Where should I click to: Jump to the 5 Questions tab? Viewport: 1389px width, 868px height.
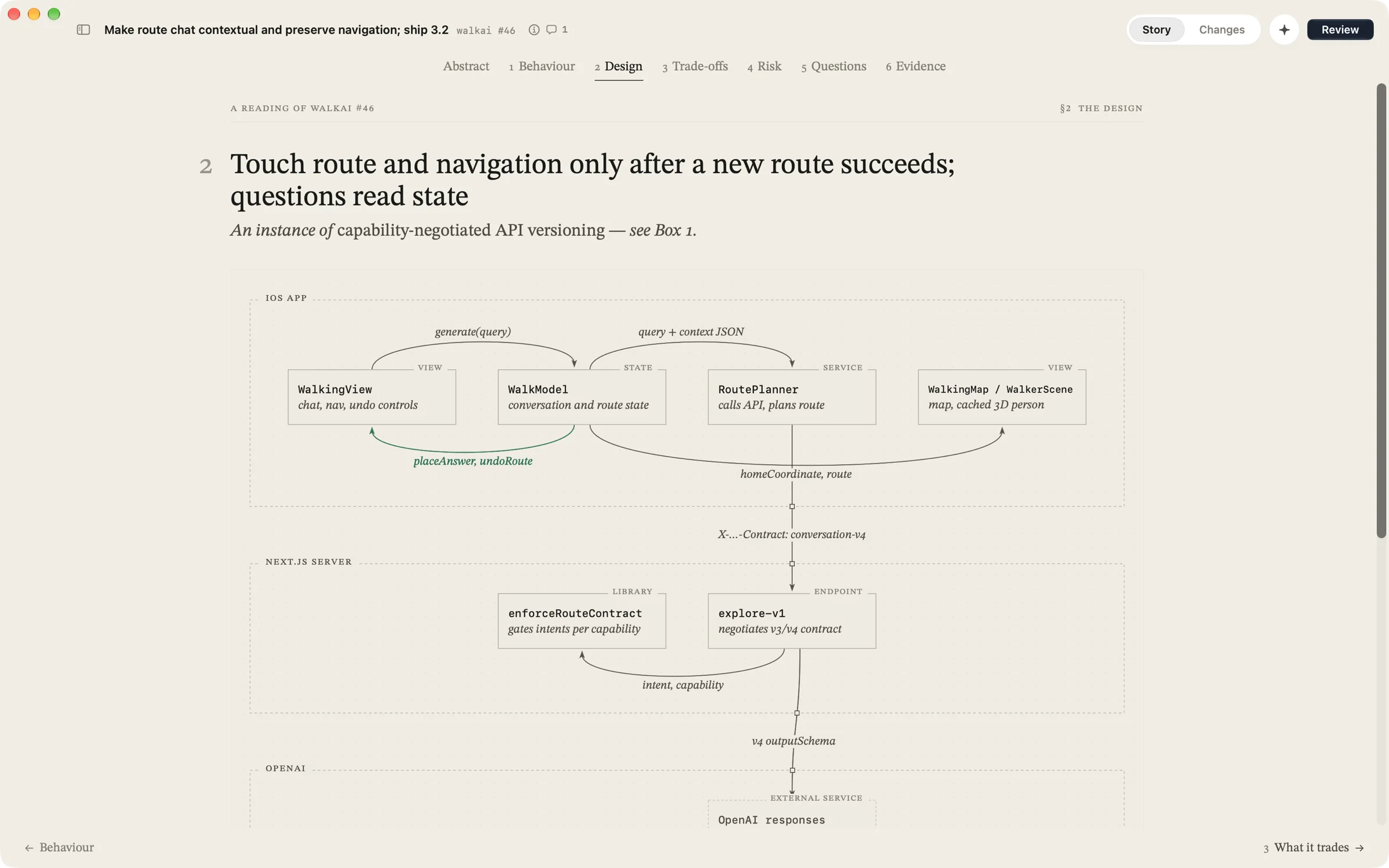833,67
